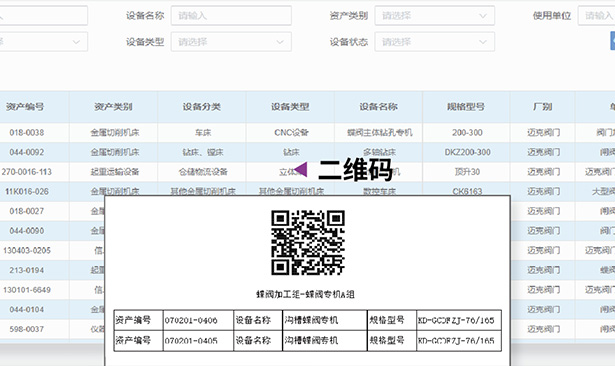Click the 数控车床 cell
The height and width of the screenshot is (366, 615).
380,191
